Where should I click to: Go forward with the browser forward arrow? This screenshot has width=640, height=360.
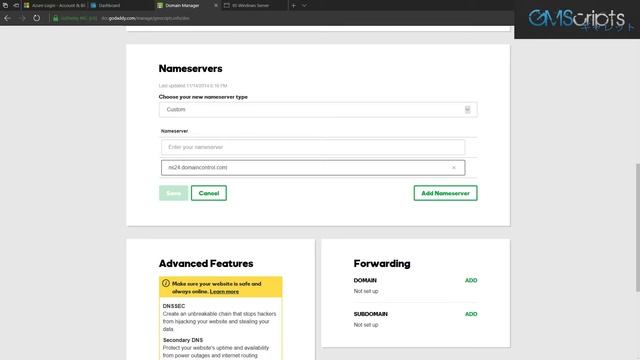point(22,18)
